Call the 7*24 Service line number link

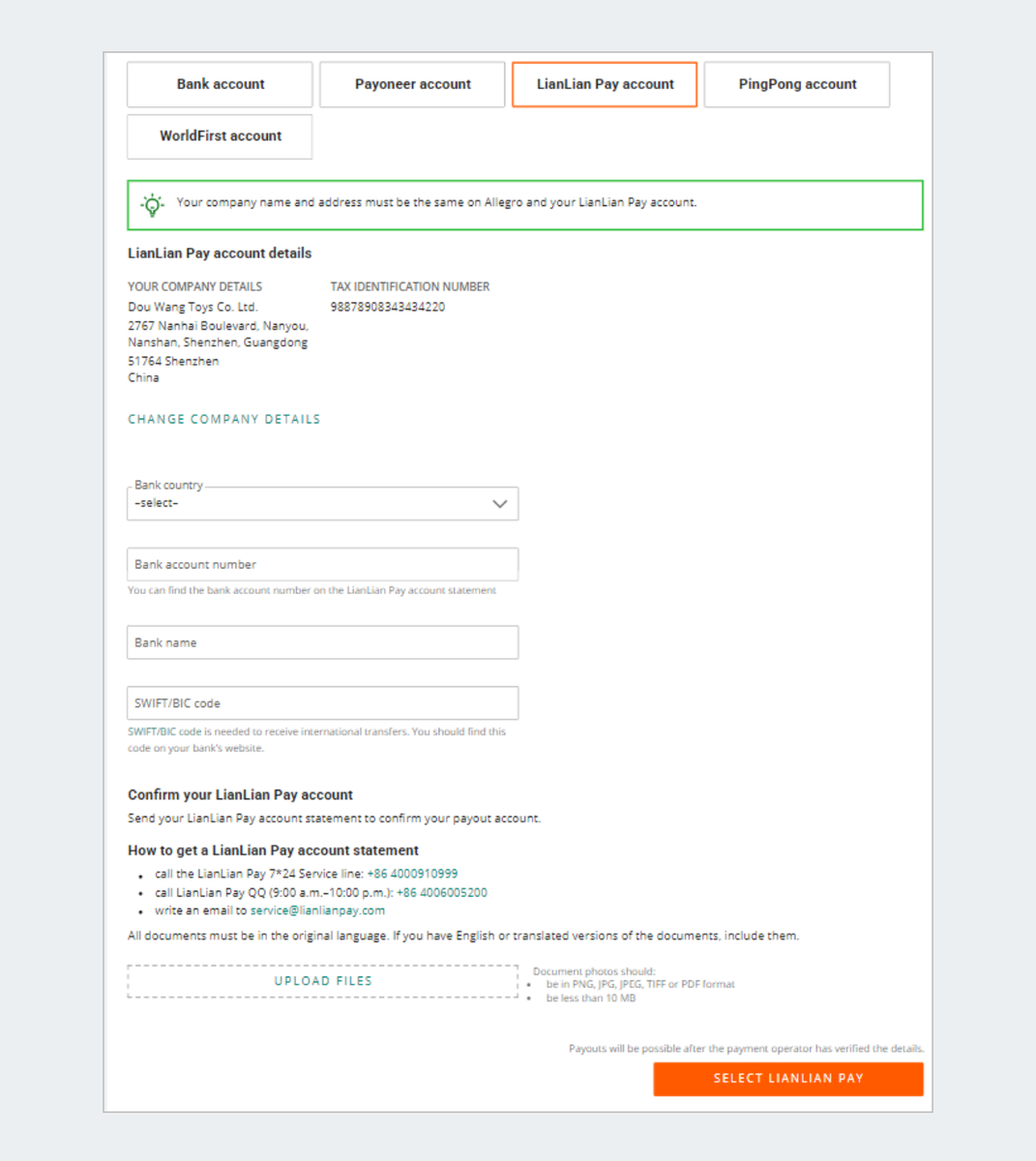click(412, 874)
